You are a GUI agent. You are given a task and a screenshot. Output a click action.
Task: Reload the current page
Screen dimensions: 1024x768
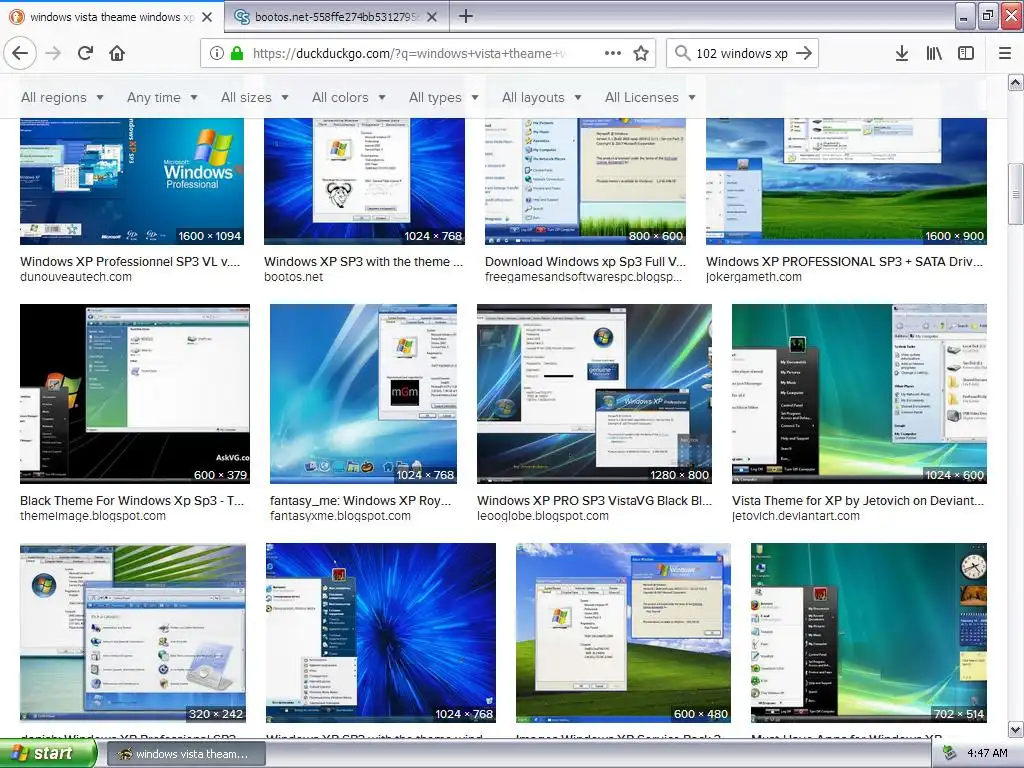pos(85,53)
